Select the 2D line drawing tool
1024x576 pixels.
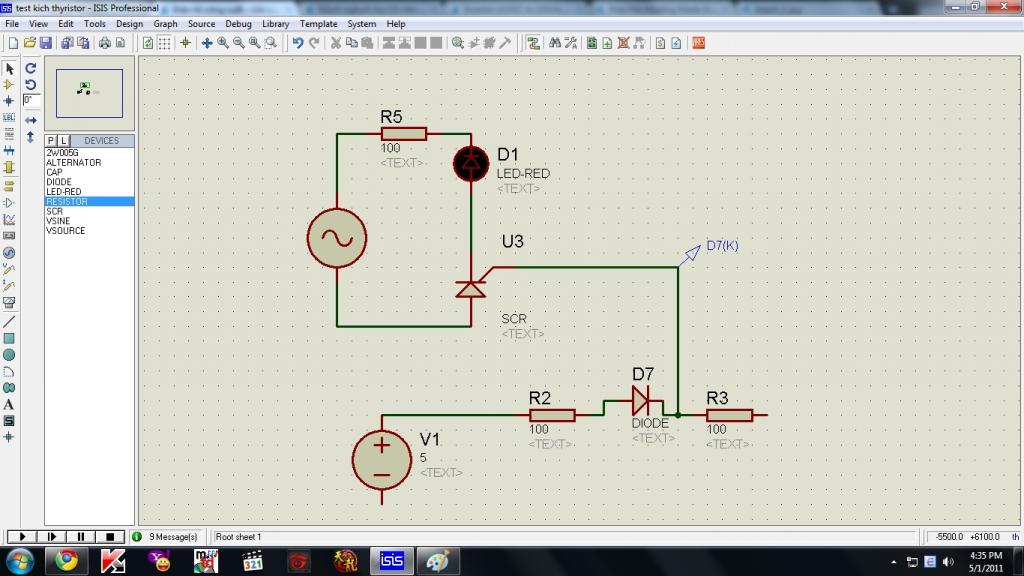(x=8, y=322)
